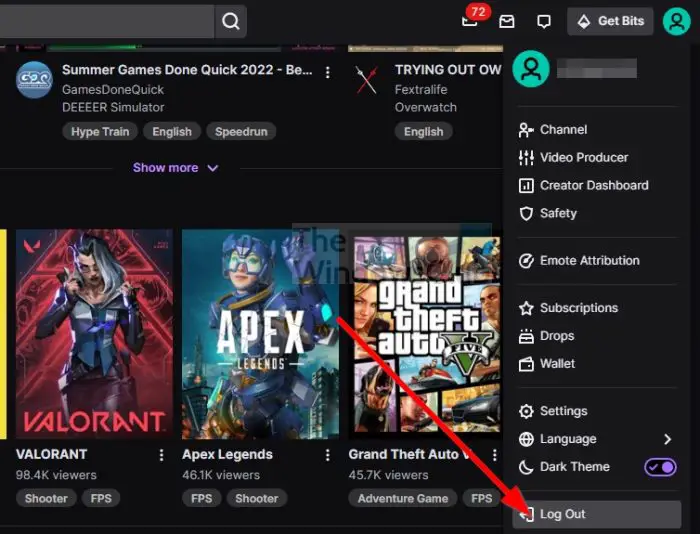
Task: Click the Language globe icon
Action: coord(526,439)
